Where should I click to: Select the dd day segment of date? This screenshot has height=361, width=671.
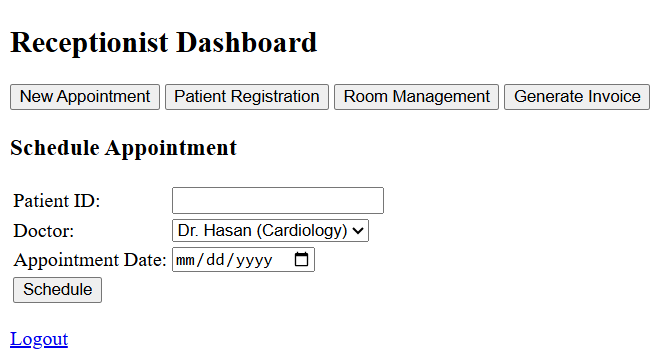coord(215,260)
